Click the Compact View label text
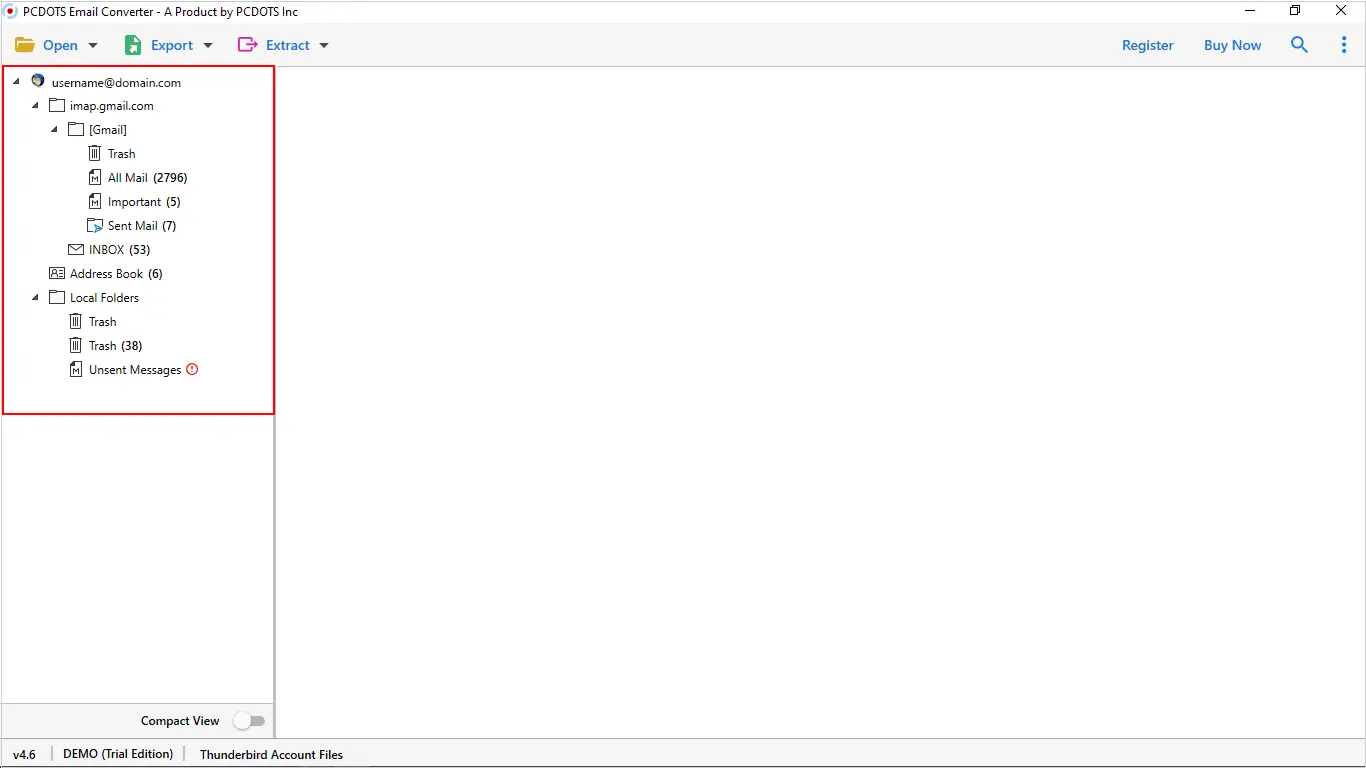Image resolution: width=1366 pixels, height=768 pixels. [180, 721]
